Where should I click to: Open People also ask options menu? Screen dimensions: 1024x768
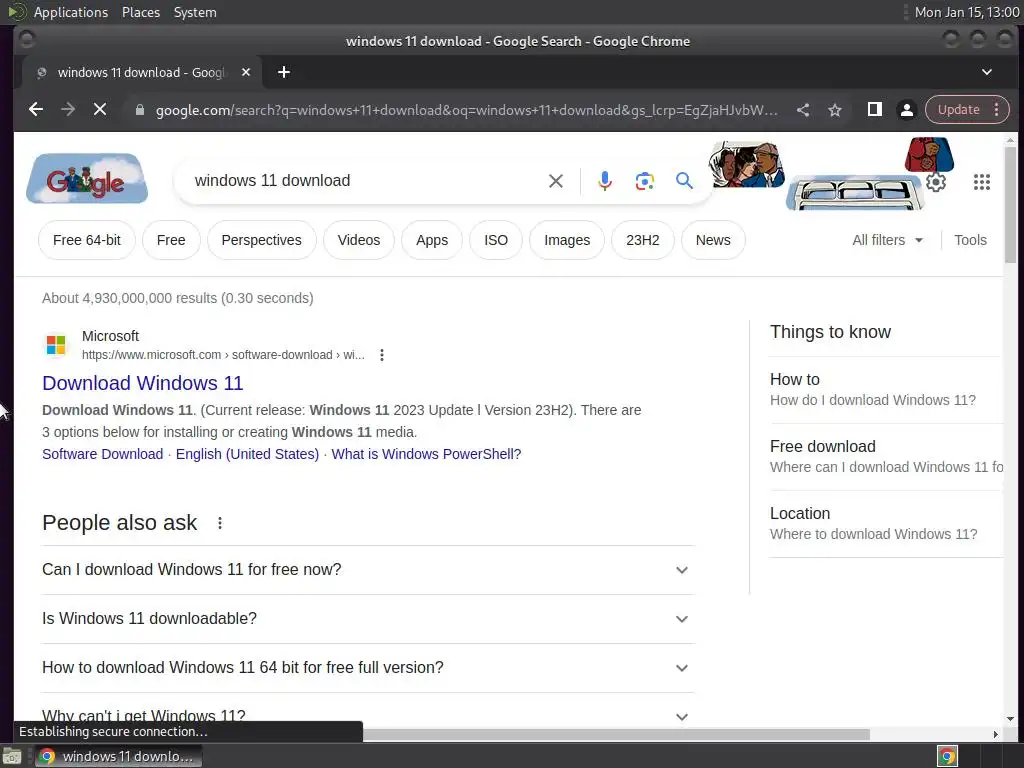coord(220,523)
